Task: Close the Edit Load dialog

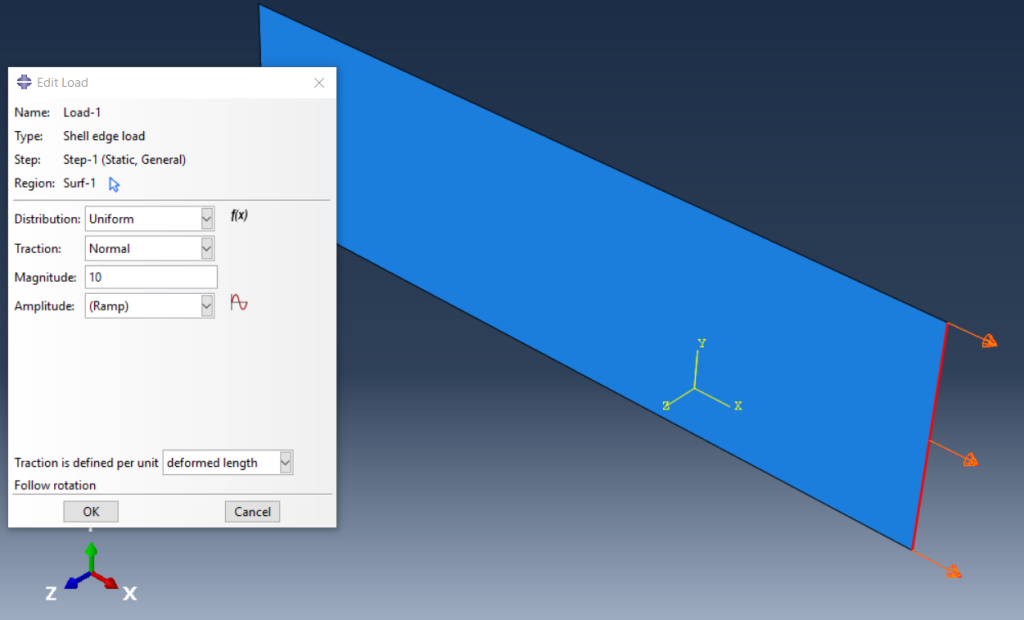Action: coord(319,82)
